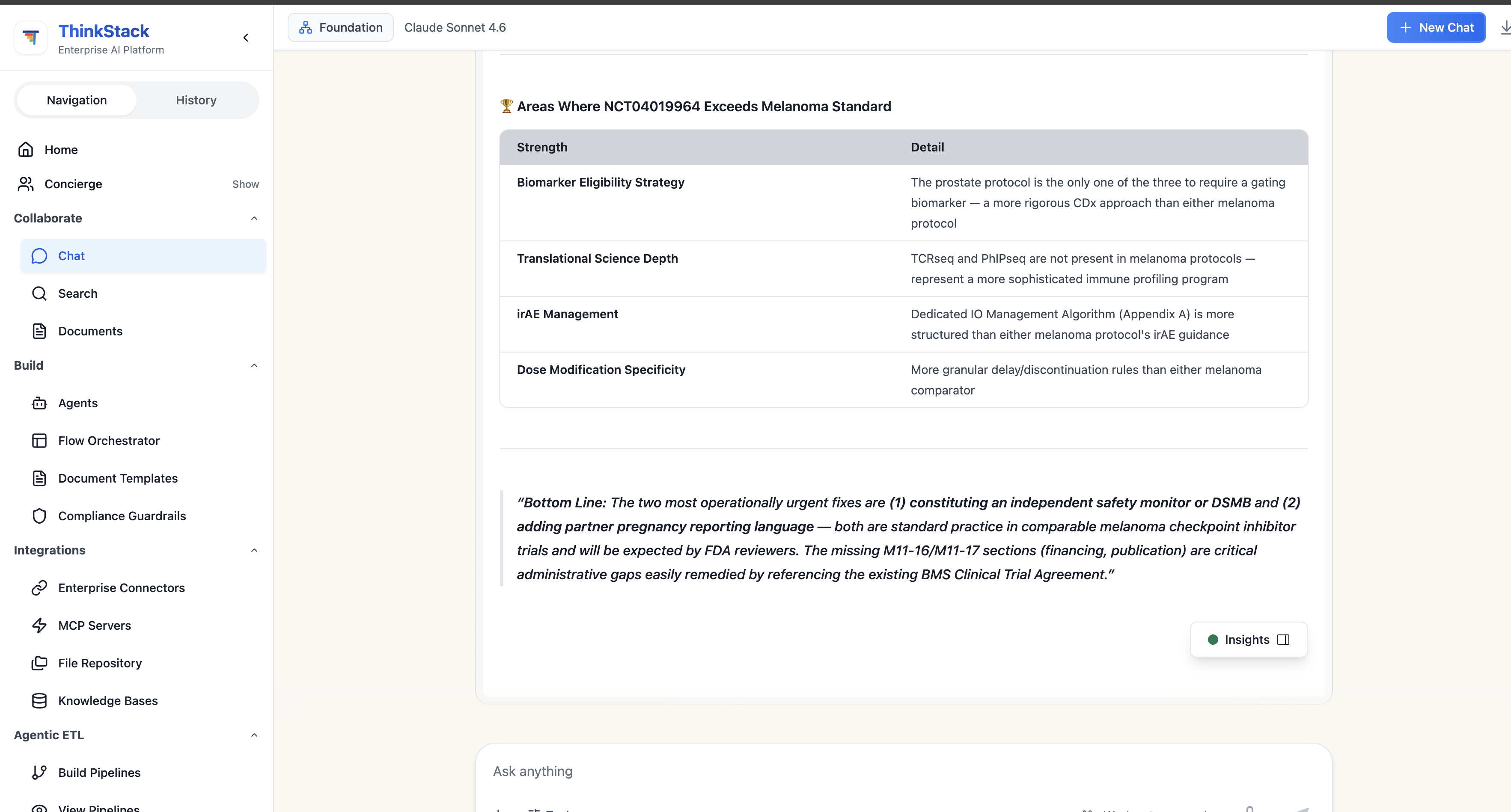The height and width of the screenshot is (812, 1511).
Task: Click the Compliance Guardrails shield icon
Action: (x=39, y=516)
